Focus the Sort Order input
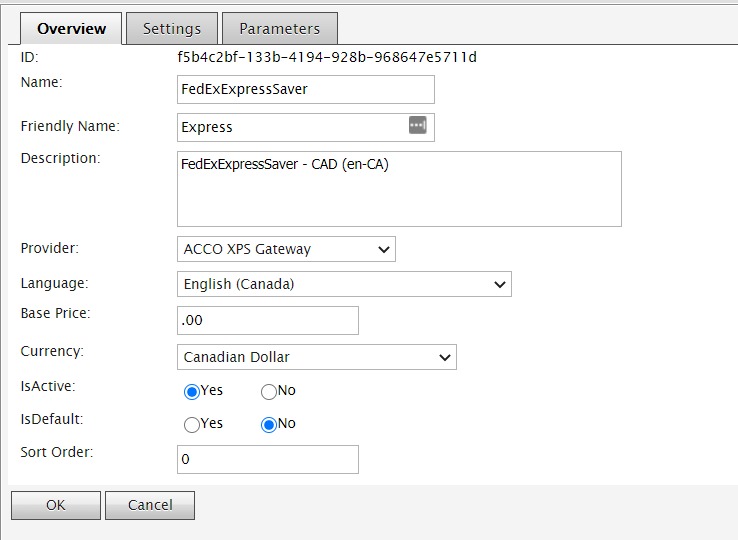The image size is (738, 540). point(267,460)
